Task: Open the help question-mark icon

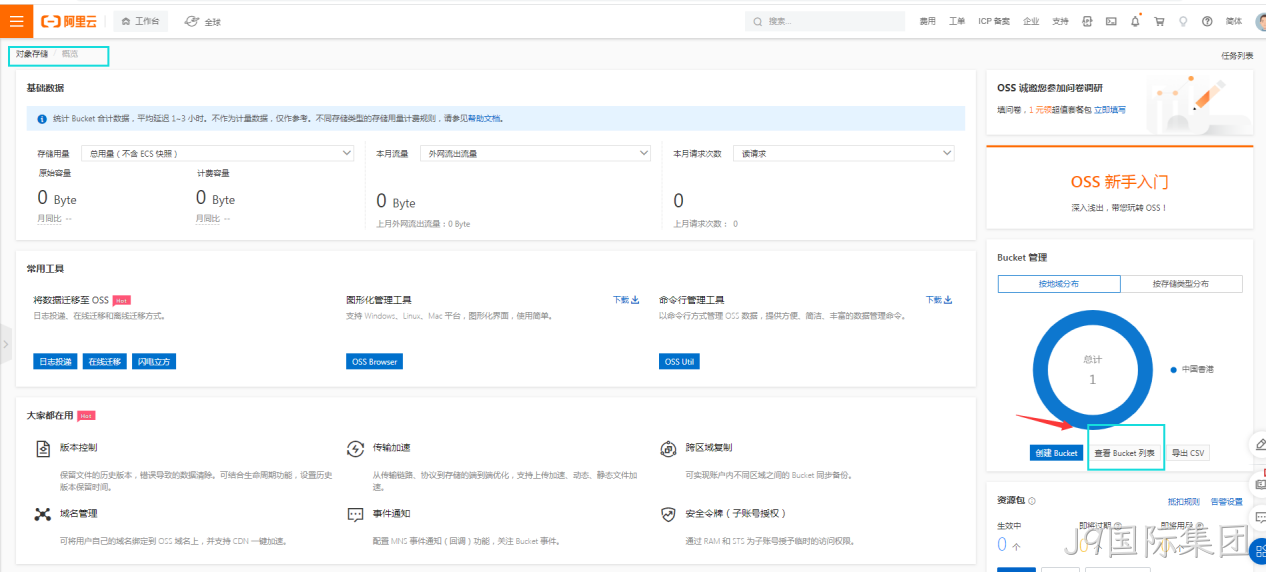Action: point(1207,21)
